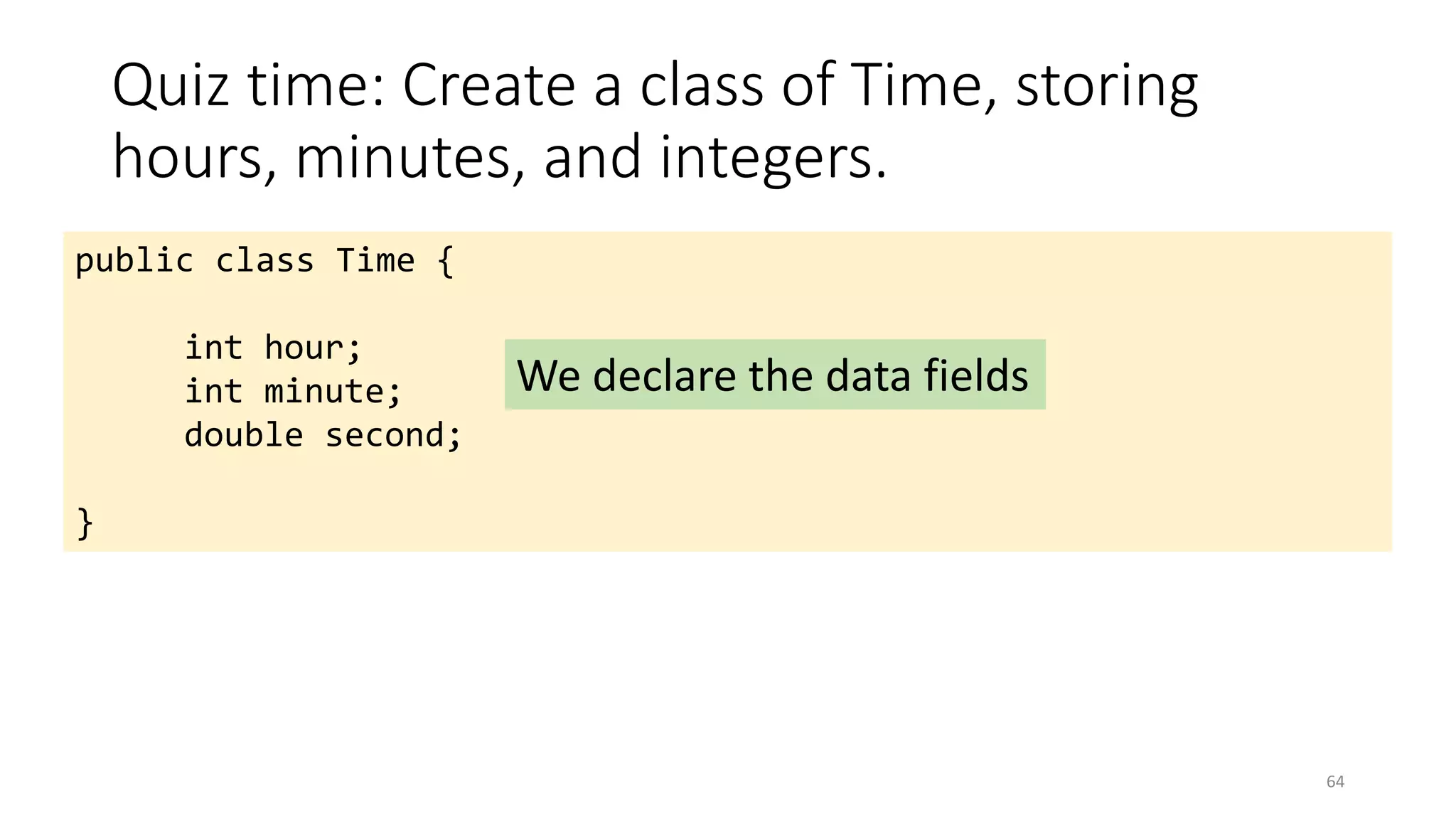1456x819 pixels.
Task: Click the 'double second;' declaration line
Action: coord(323,435)
